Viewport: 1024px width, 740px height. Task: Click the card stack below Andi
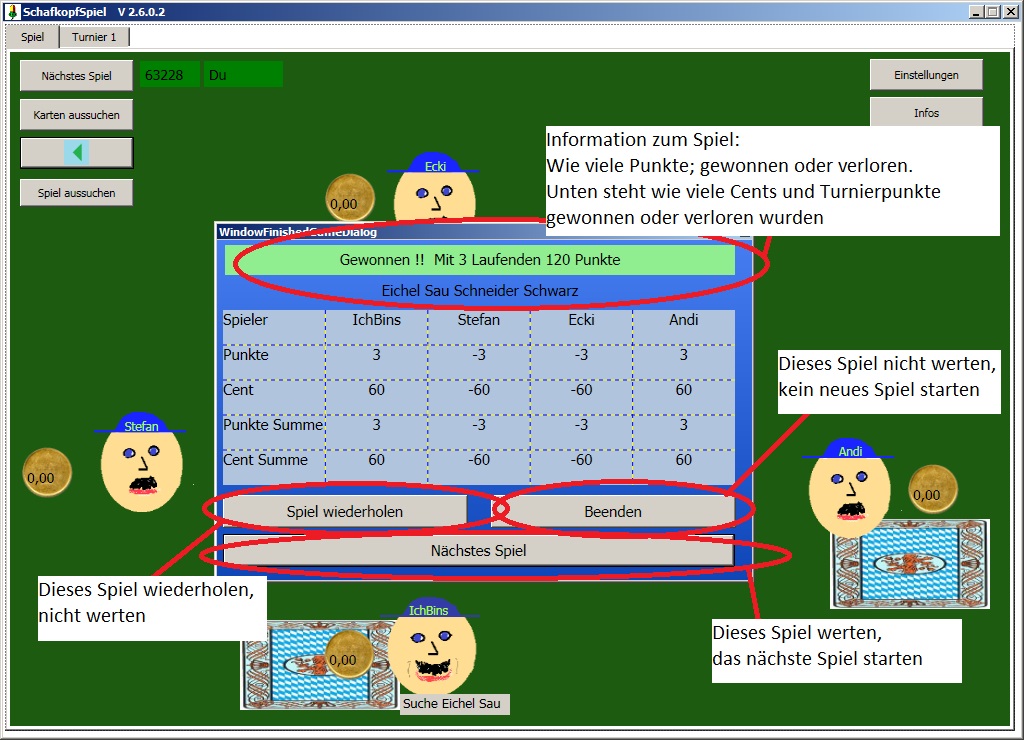909,564
